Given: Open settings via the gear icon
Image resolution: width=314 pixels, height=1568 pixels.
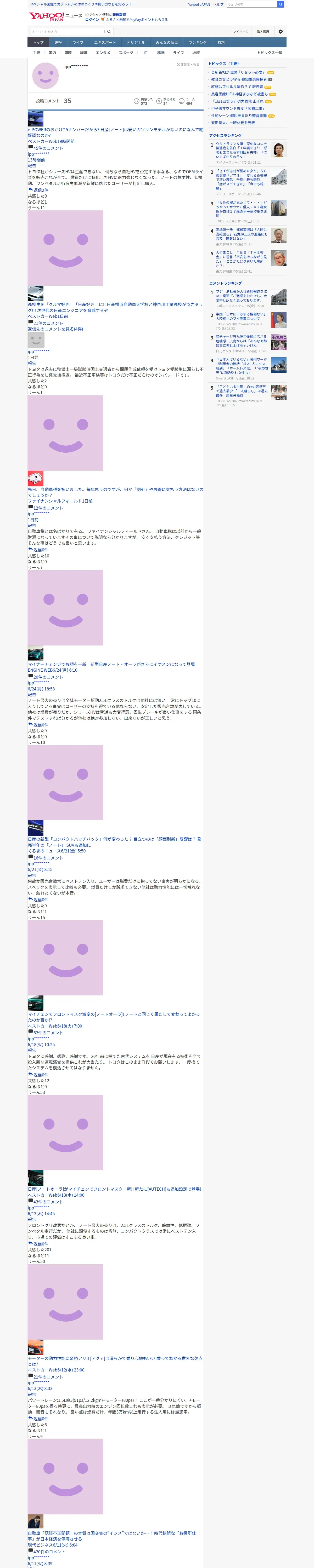Looking at the screenshot, I should 281,32.
